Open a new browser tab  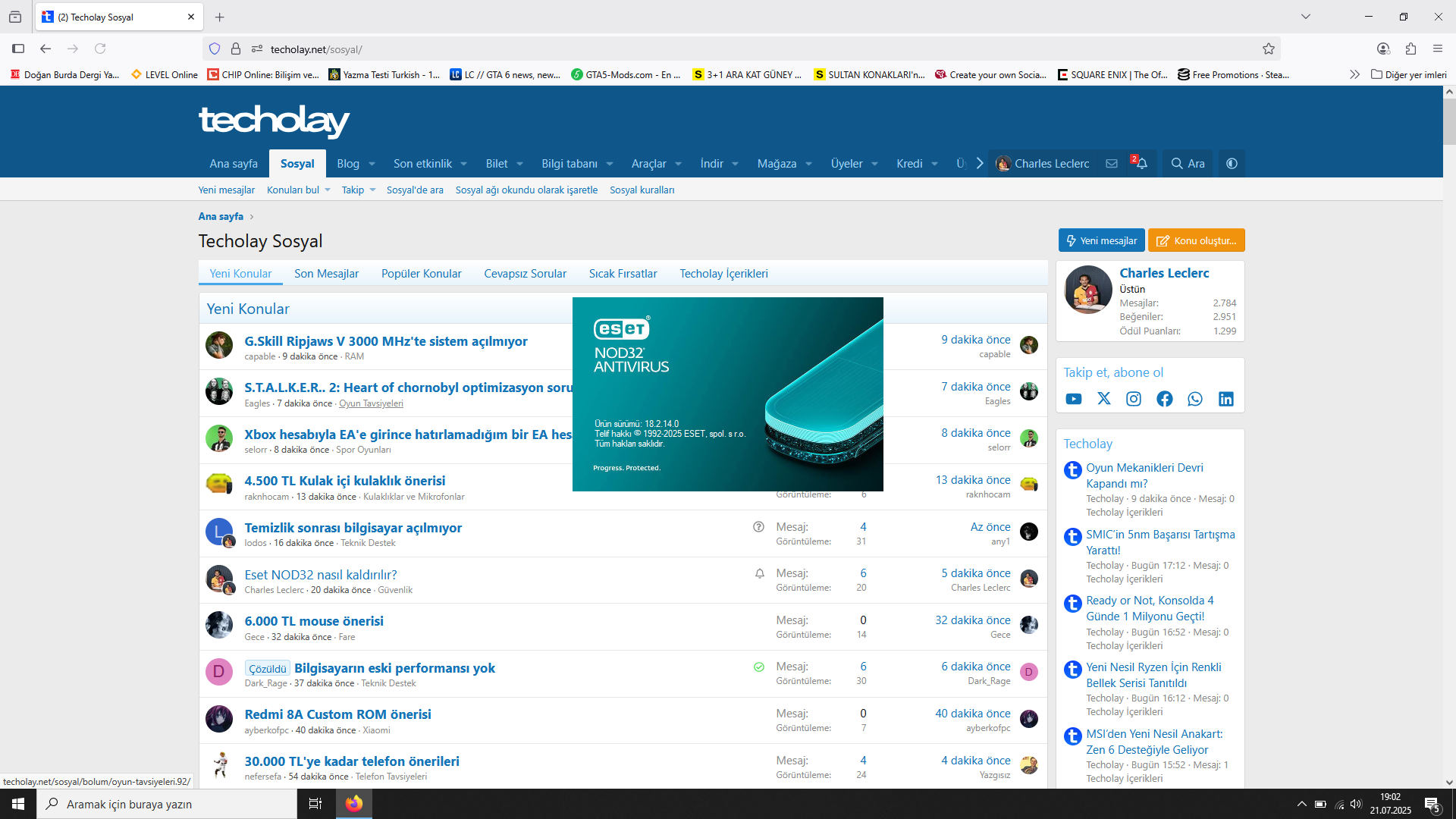(219, 17)
